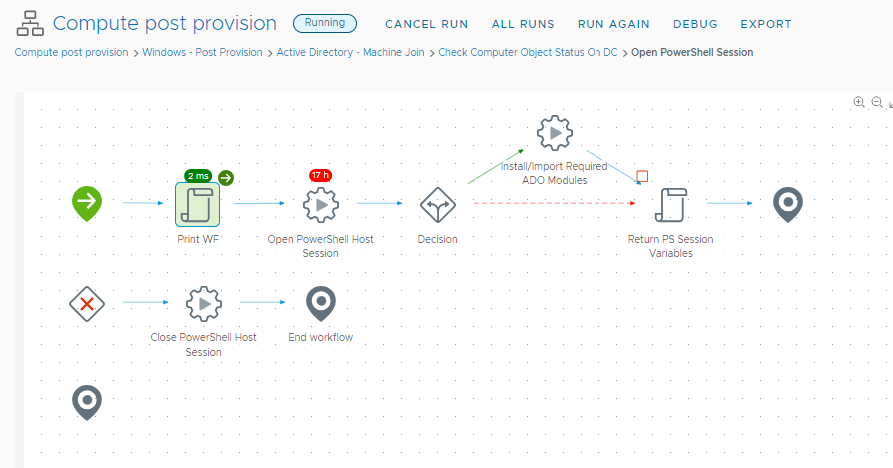This screenshot has height=468, width=893.
Task: Click the End workflow node
Action: [x=321, y=303]
